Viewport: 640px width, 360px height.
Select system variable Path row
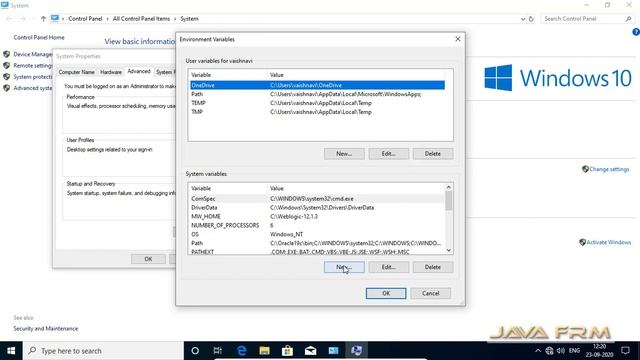tap(317, 243)
